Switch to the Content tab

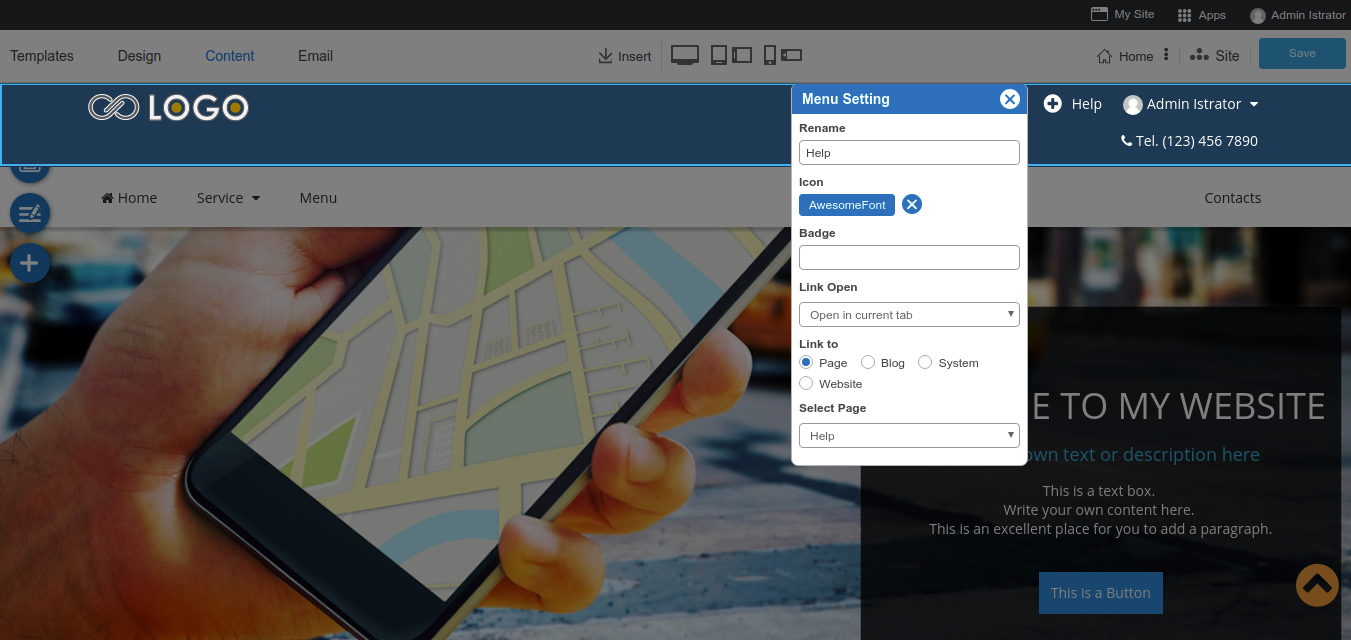click(x=230, y=56)
